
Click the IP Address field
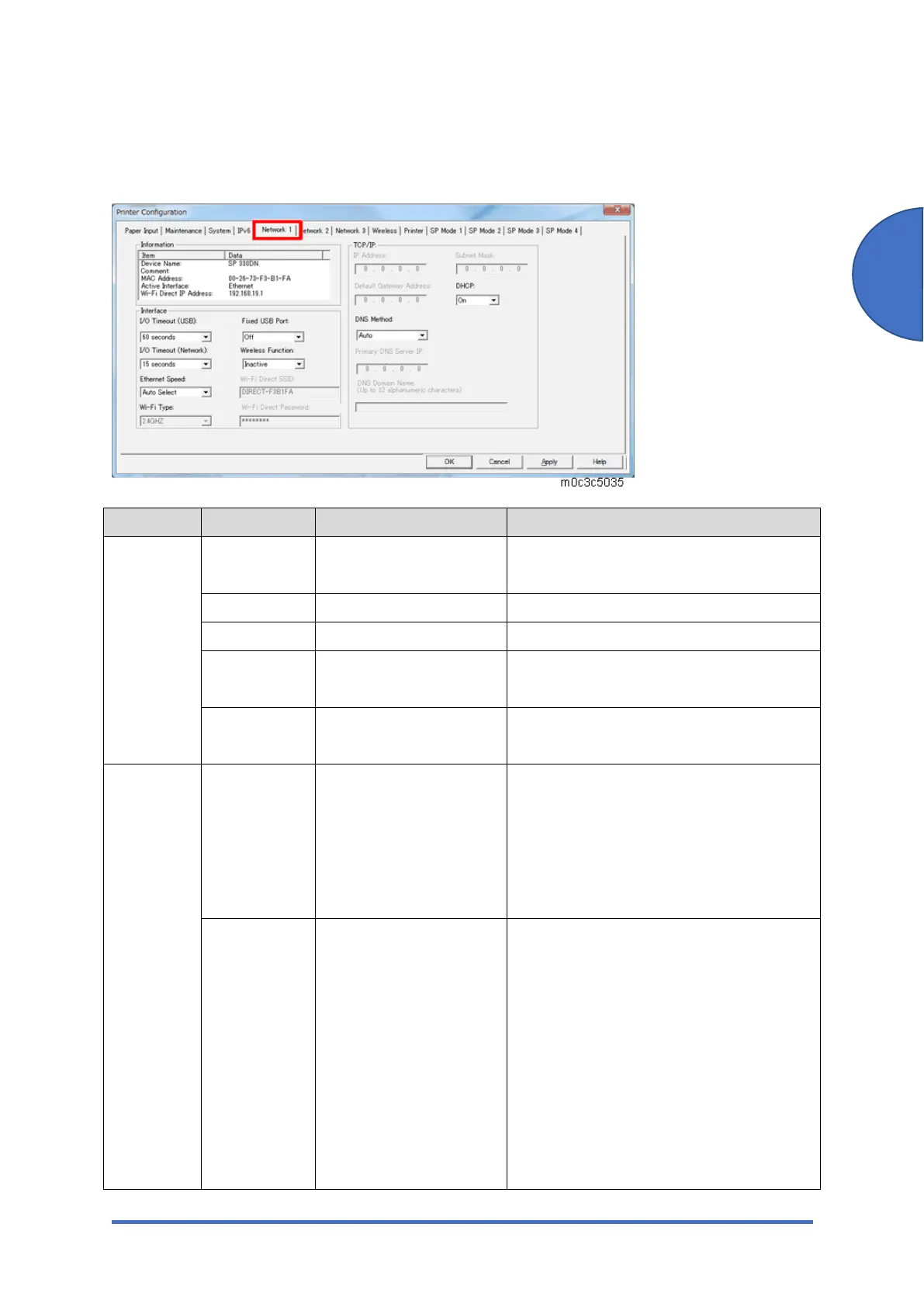(390, 269)
